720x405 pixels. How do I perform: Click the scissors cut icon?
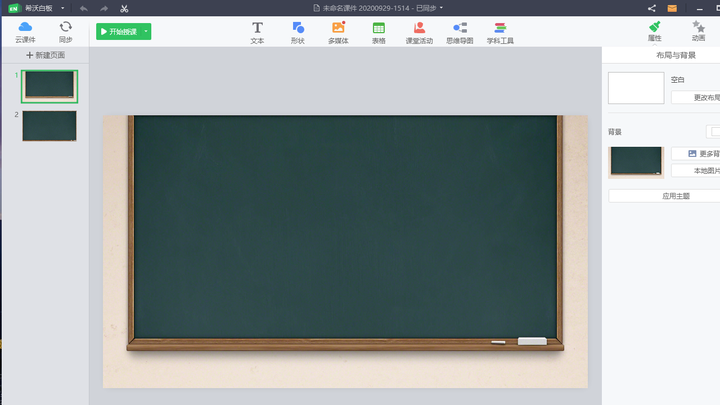click(124, 8)
